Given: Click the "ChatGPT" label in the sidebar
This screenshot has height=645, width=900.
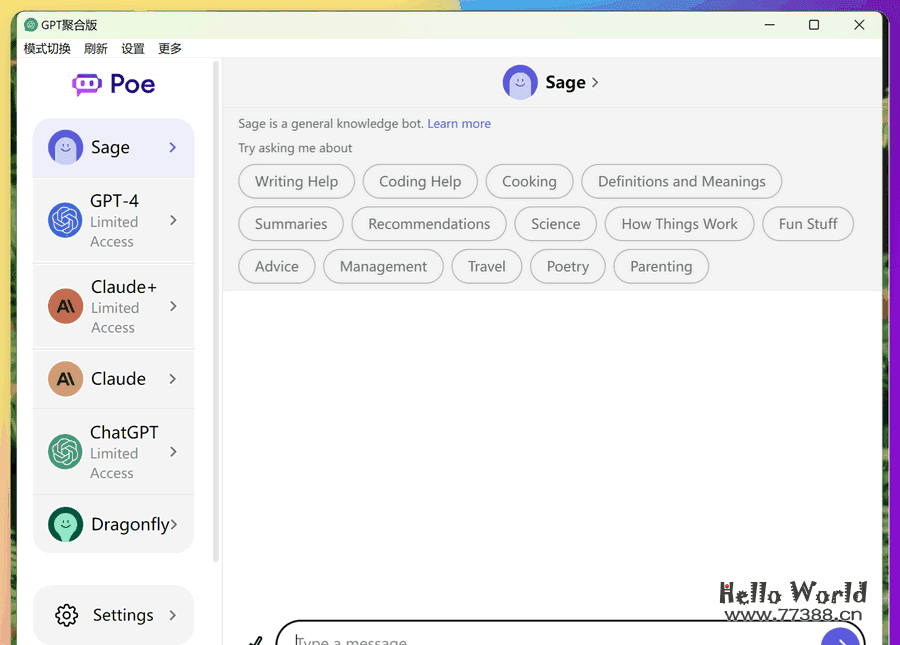Looking at the screenshot, I should 124,432.
